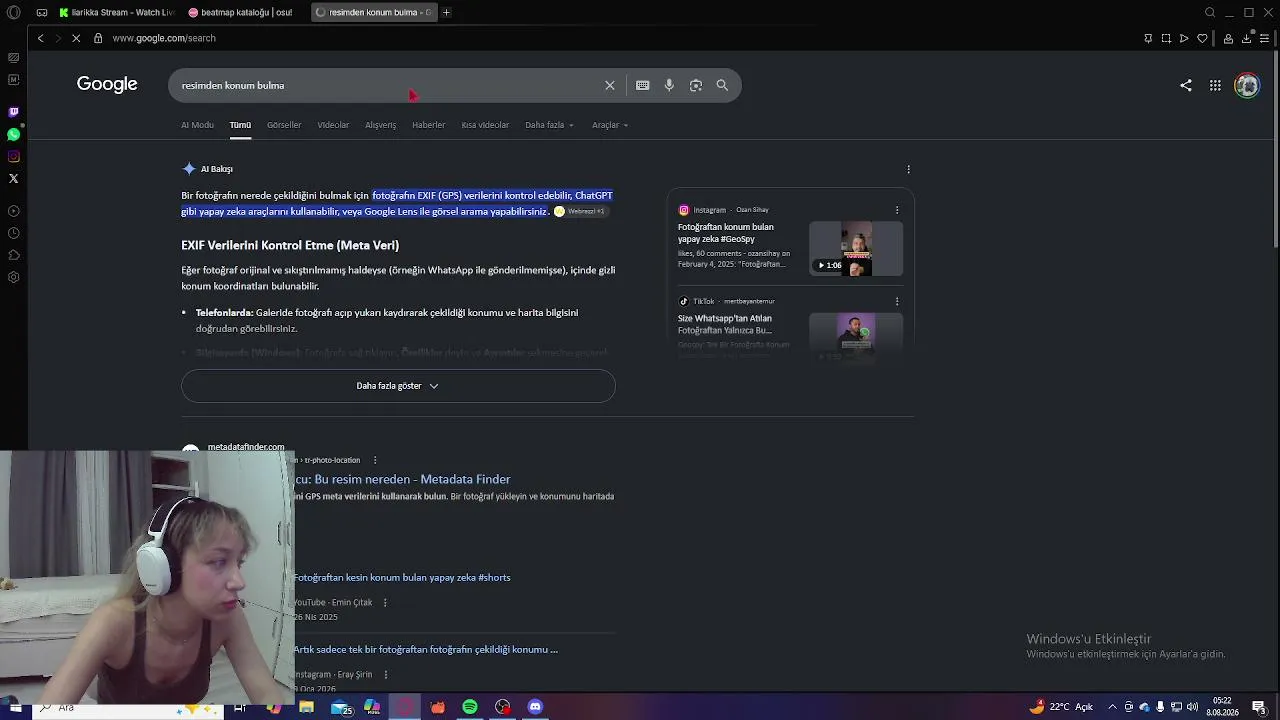Open the browser sidebar history clock icon
1280x720 pixels.
tap(13, 233)
